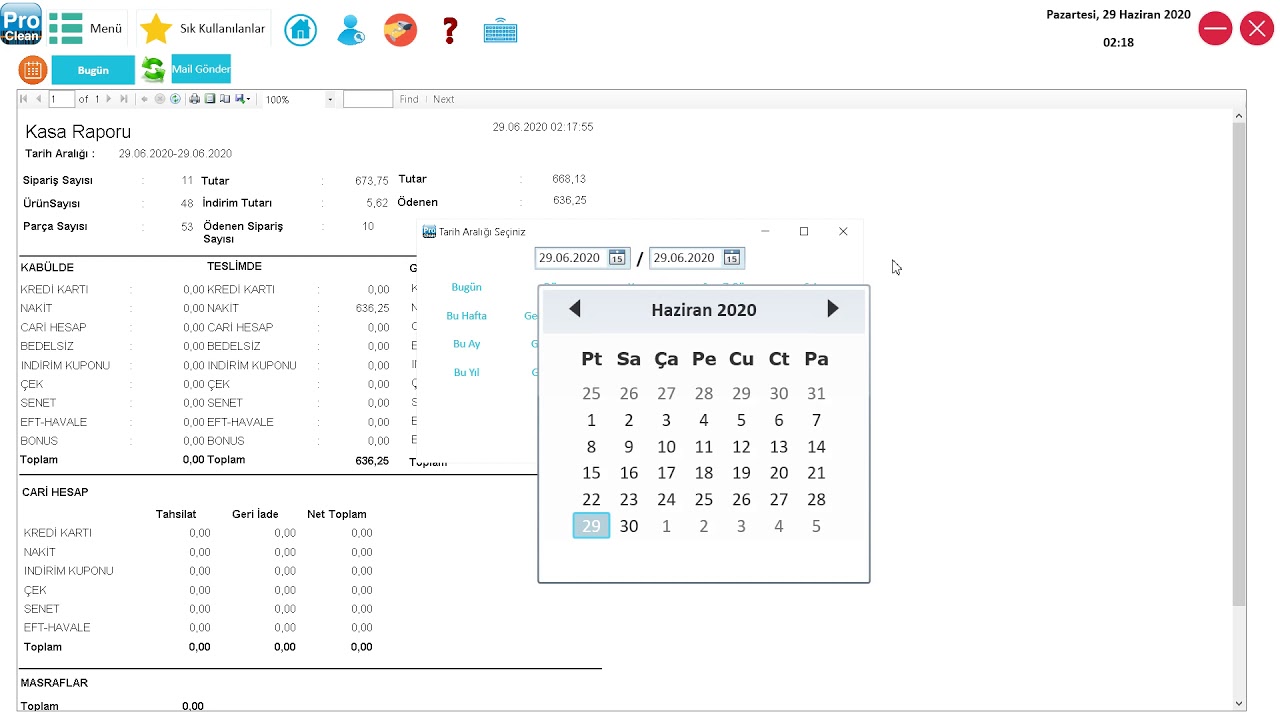Select day 9 in the calendar
The height and width of the screenshot is (720, 1280).
tap(628, 447)
